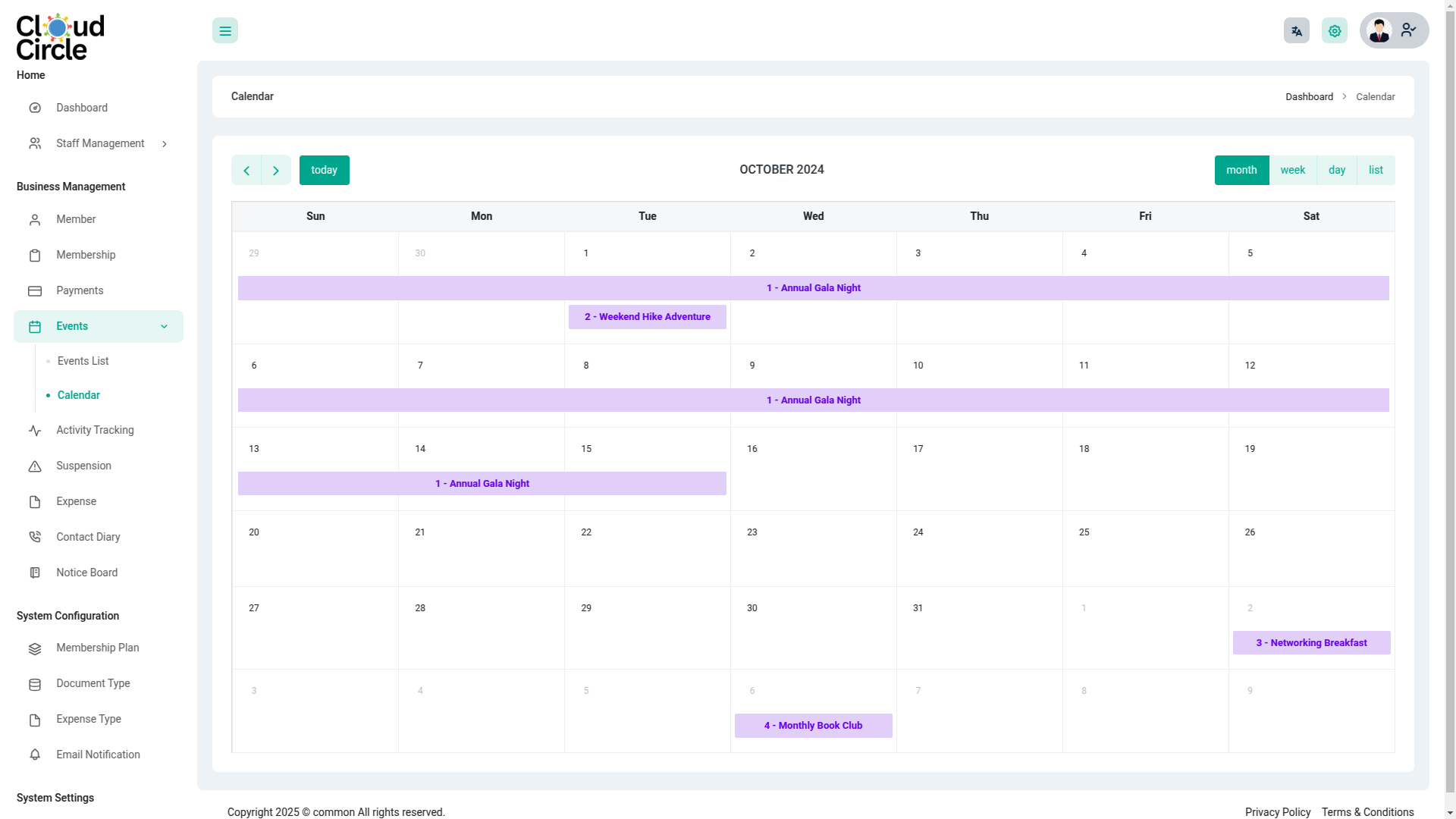This screenshot has height=819, width=1456.
Task: Go to previous month arrow
Action: [x=246, y=171]
